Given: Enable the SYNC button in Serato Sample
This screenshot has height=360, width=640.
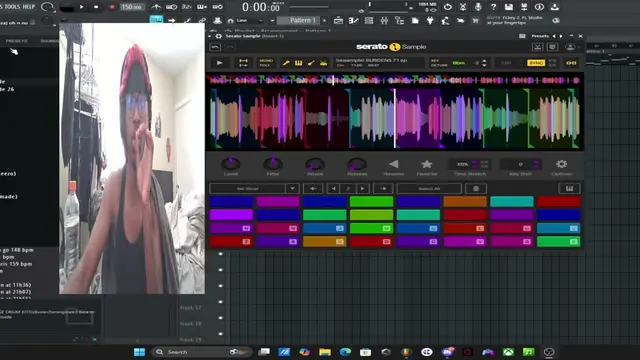Looking at the screenshot, I should pos(536,63).
